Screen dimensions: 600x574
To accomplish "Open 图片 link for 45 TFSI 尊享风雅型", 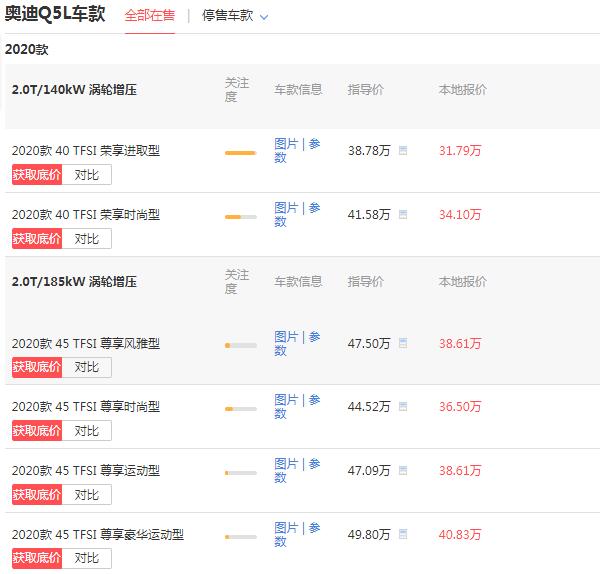I will (286, 337).
